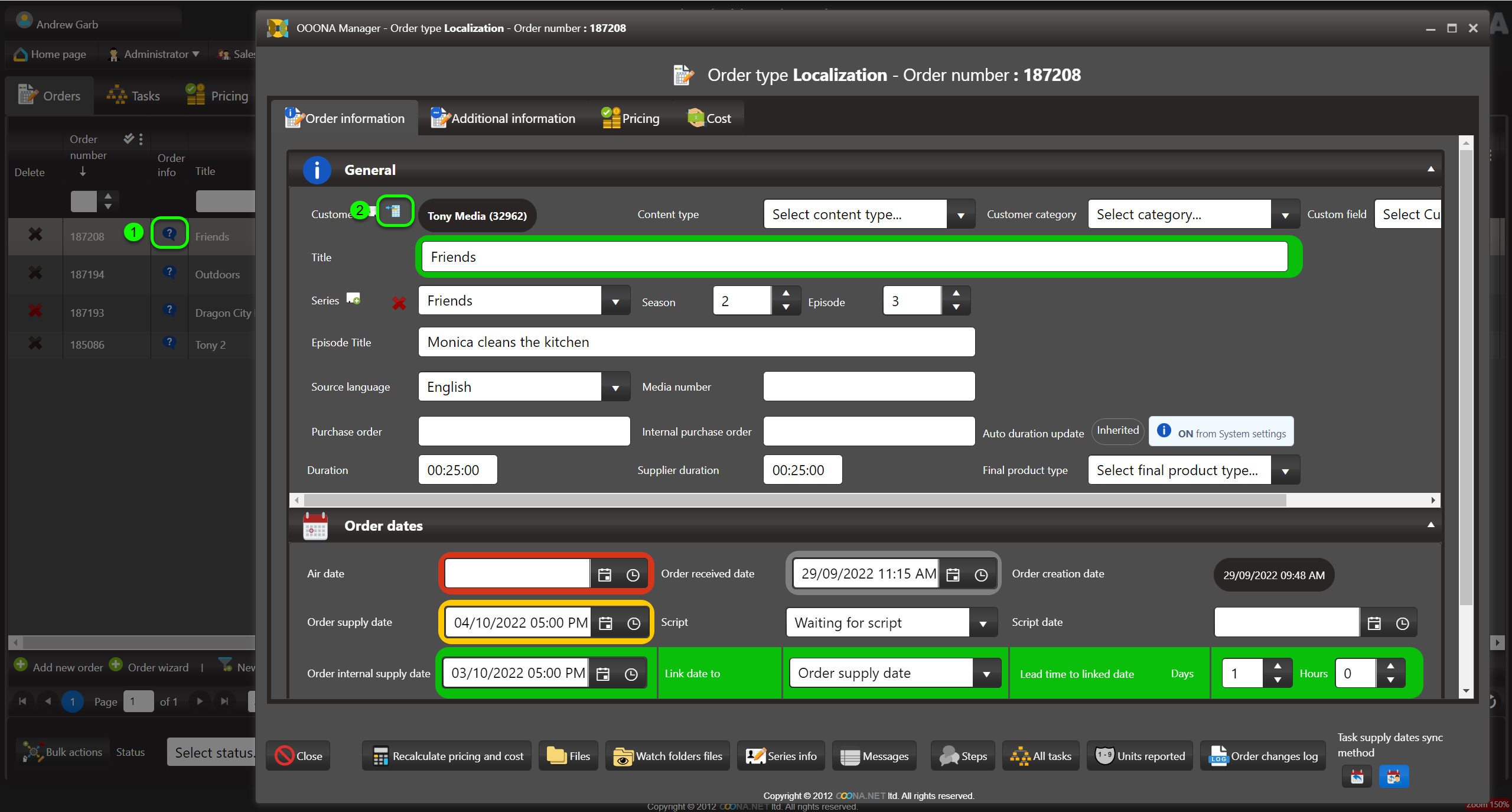Open the calendar picker for Script date

pyautogui.click(x=1374, y=623)
